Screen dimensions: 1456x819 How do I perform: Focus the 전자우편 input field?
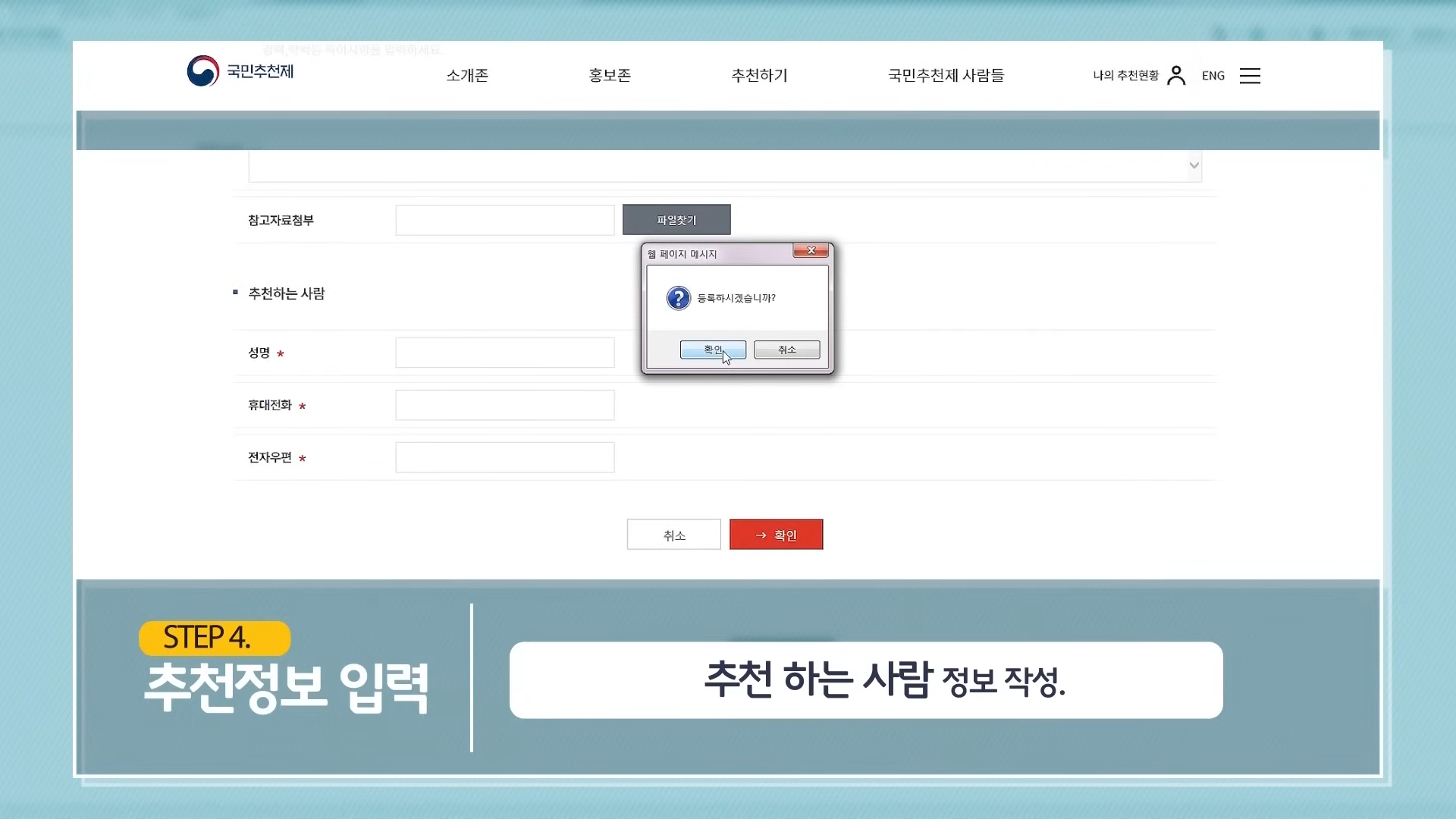tap(504, 457)
